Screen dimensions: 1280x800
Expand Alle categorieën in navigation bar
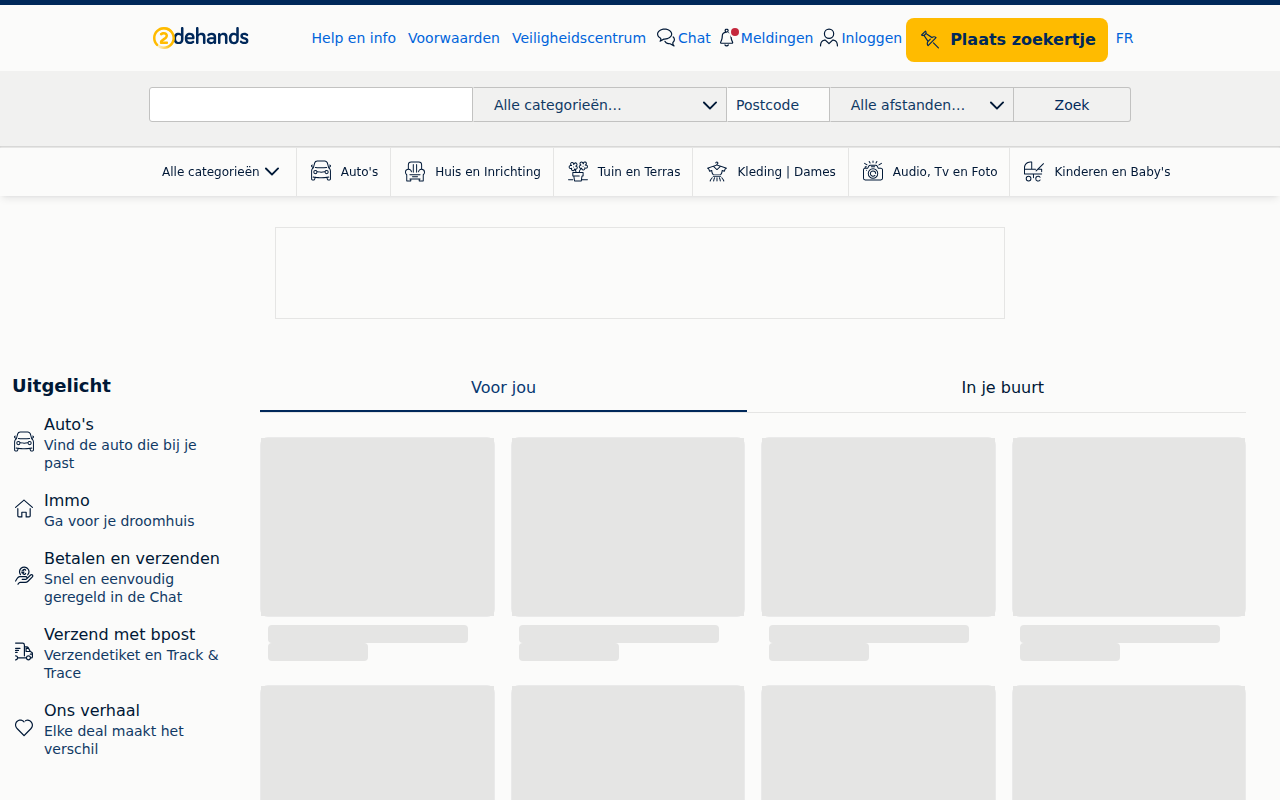click(221, 172)
